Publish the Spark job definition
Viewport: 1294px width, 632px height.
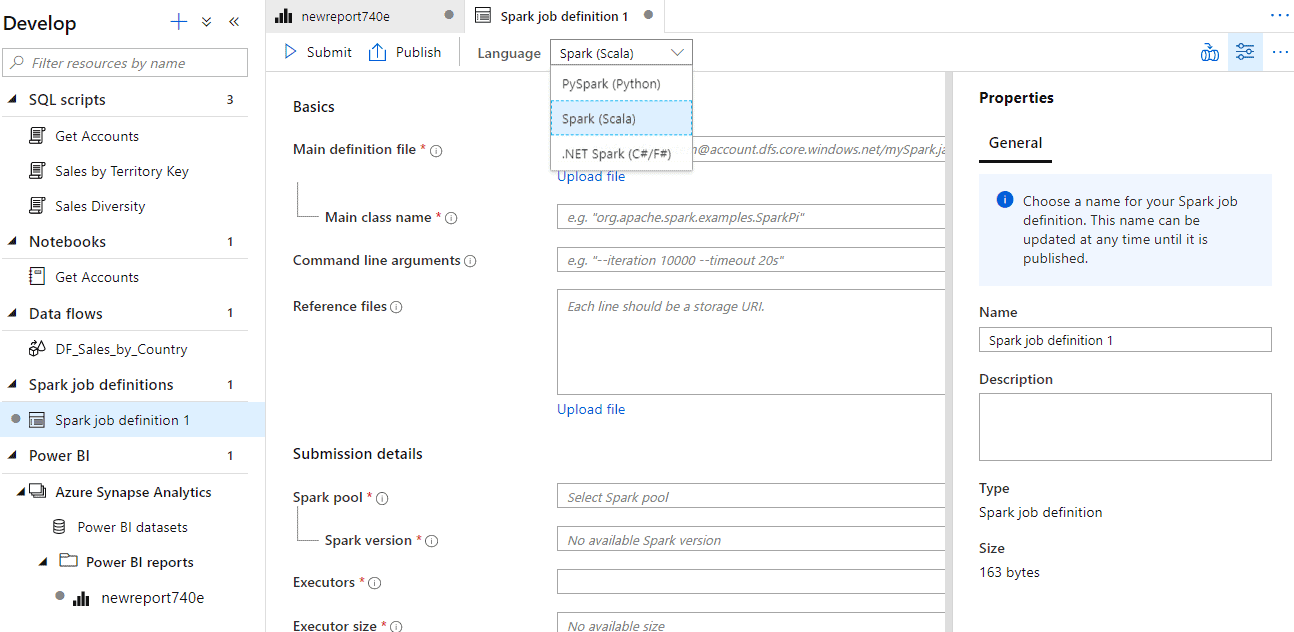[404, 52]
